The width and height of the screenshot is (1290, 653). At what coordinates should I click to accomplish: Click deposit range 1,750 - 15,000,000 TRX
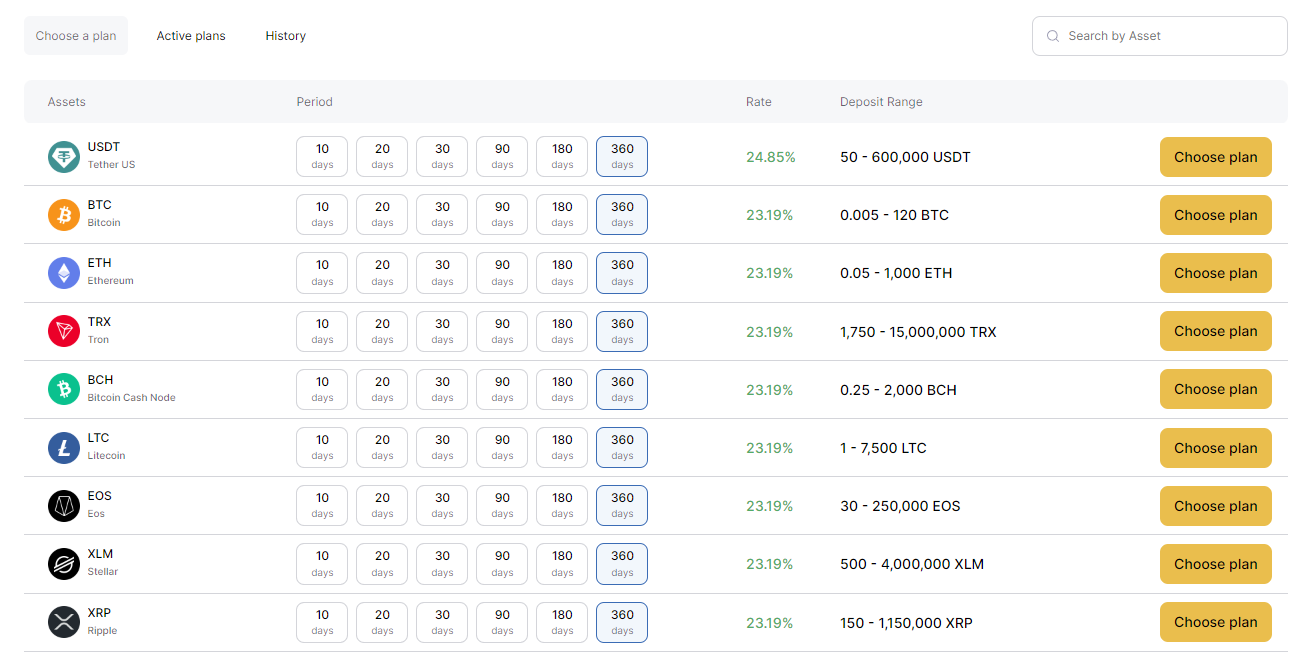(918, 332)
